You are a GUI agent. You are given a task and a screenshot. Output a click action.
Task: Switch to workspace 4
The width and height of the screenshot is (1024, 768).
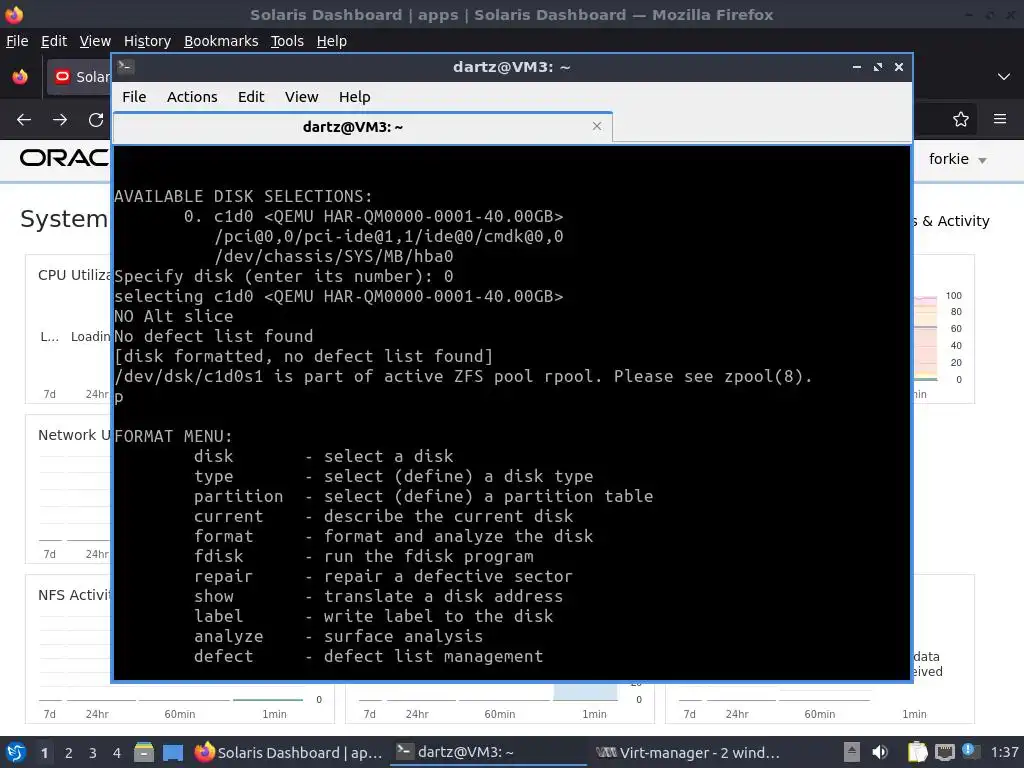117,753
